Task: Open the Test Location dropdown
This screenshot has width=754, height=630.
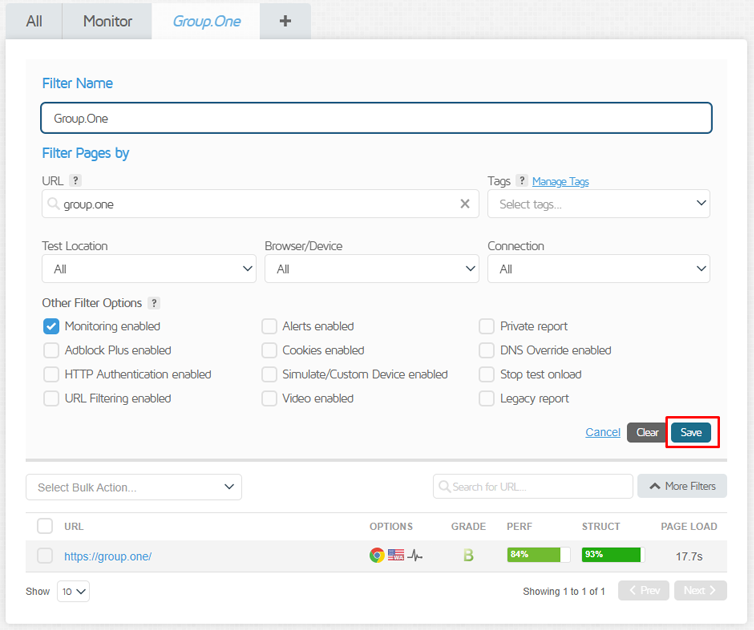Action: click(149, 269)
